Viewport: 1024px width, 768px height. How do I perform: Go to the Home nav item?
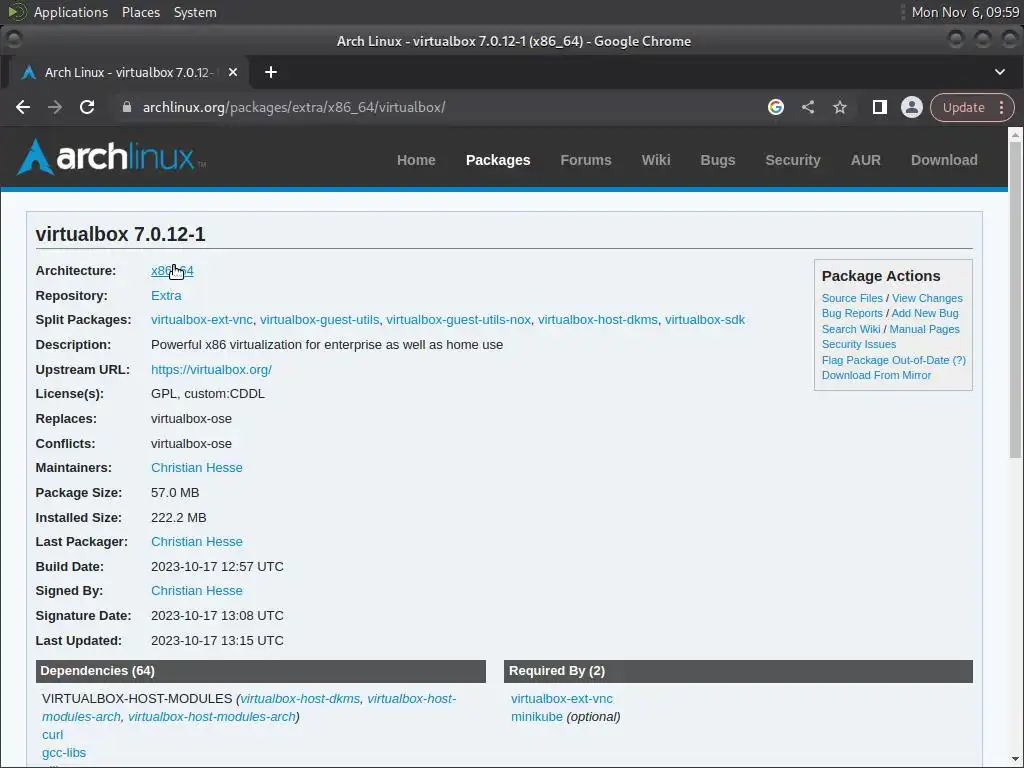coord(416,160)
